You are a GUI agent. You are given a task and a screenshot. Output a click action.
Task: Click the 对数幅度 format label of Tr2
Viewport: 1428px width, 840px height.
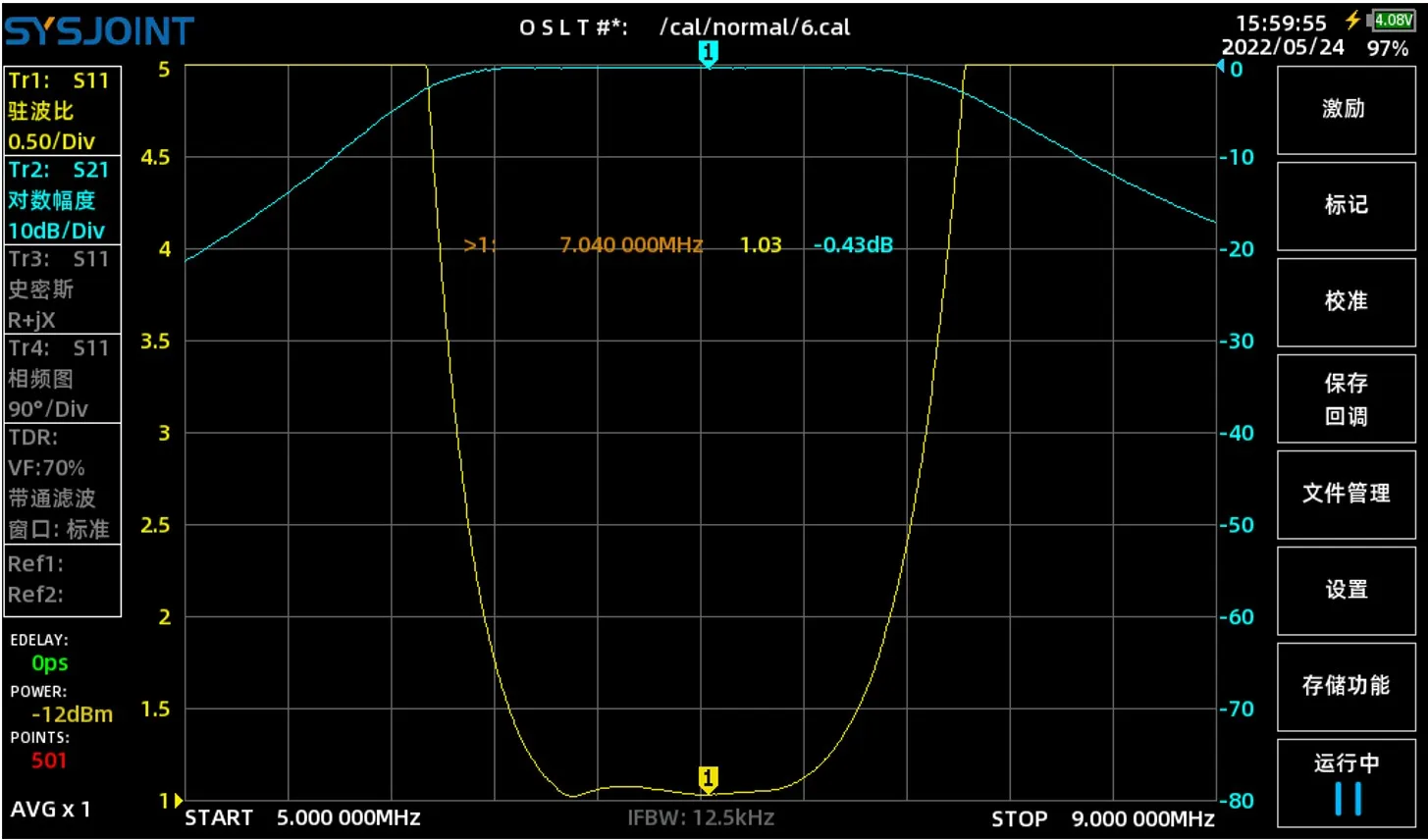coord(52,200)
